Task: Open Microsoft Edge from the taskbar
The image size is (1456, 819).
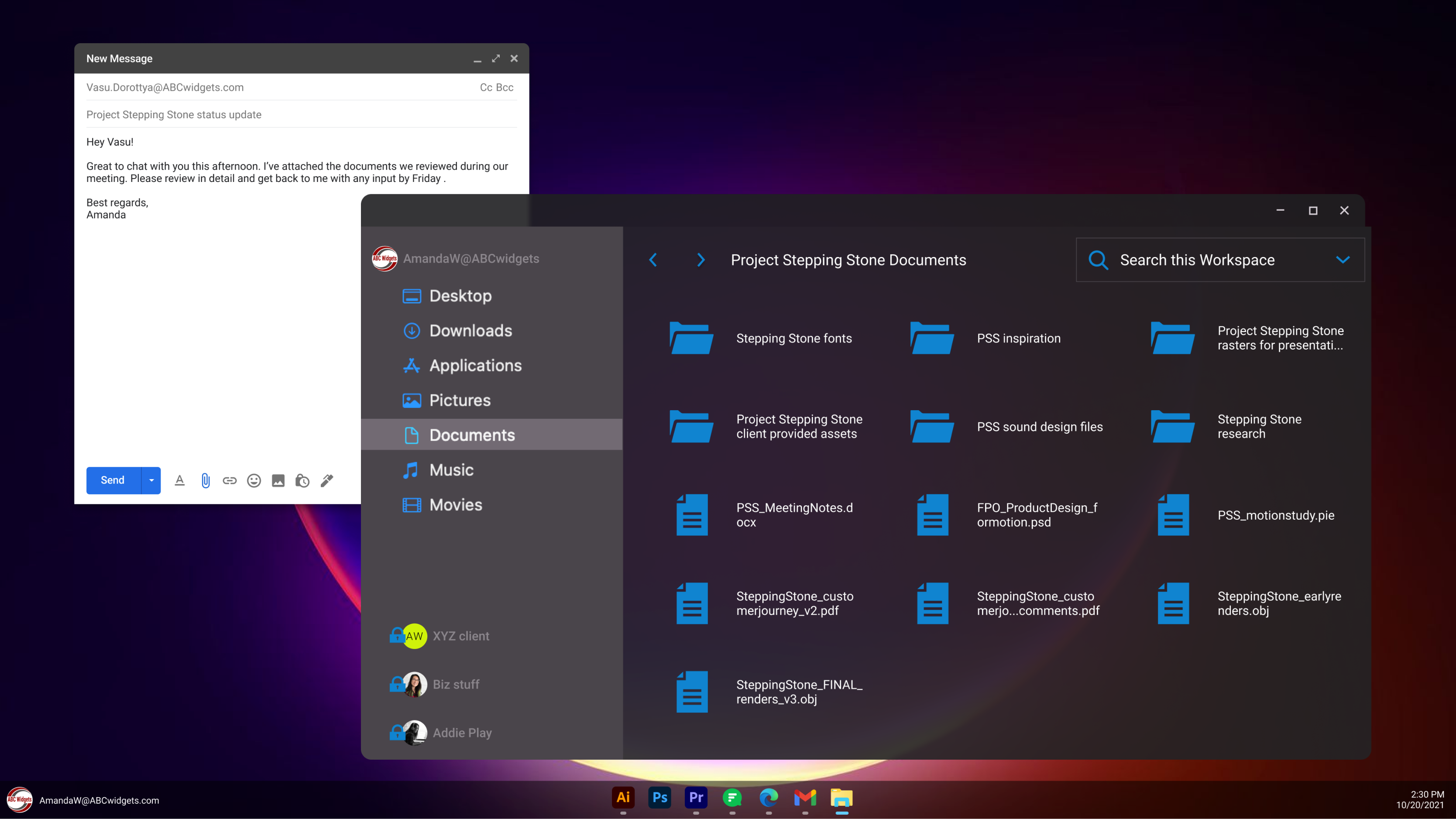Action: click(x=769, y=798)
